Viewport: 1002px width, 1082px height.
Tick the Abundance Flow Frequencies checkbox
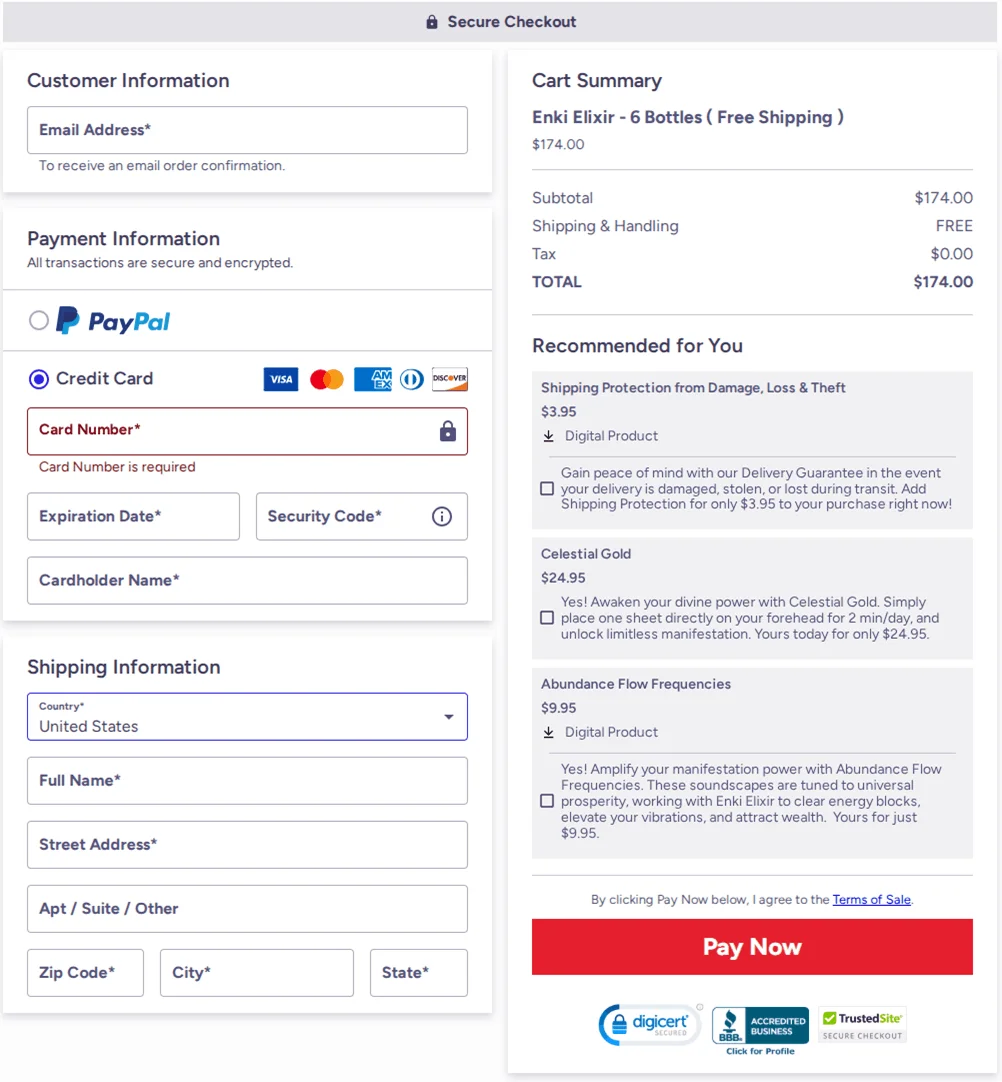[x=547, y=801]
